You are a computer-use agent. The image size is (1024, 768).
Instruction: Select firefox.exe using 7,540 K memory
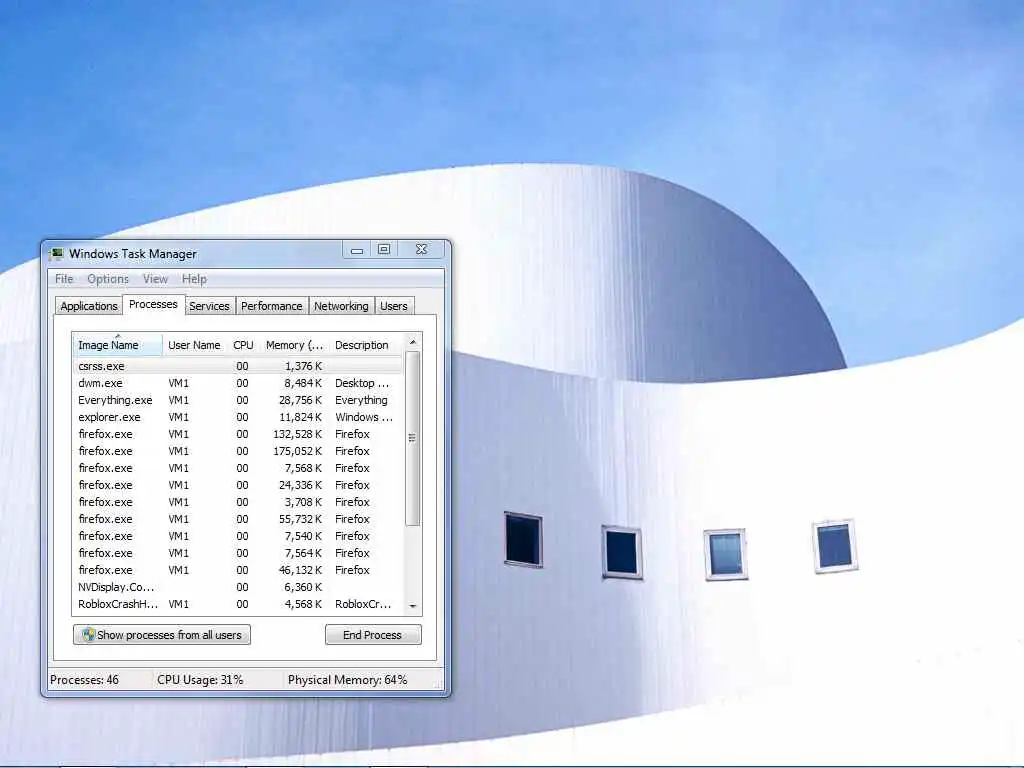[x=238, y=536]
